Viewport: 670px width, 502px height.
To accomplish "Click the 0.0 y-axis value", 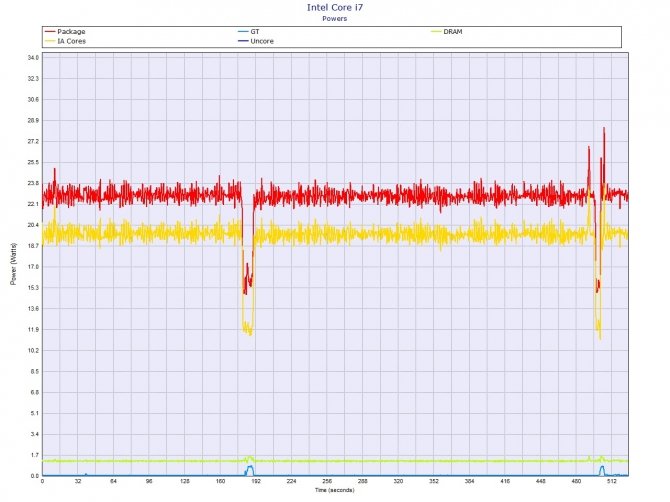I will (34, 476).
